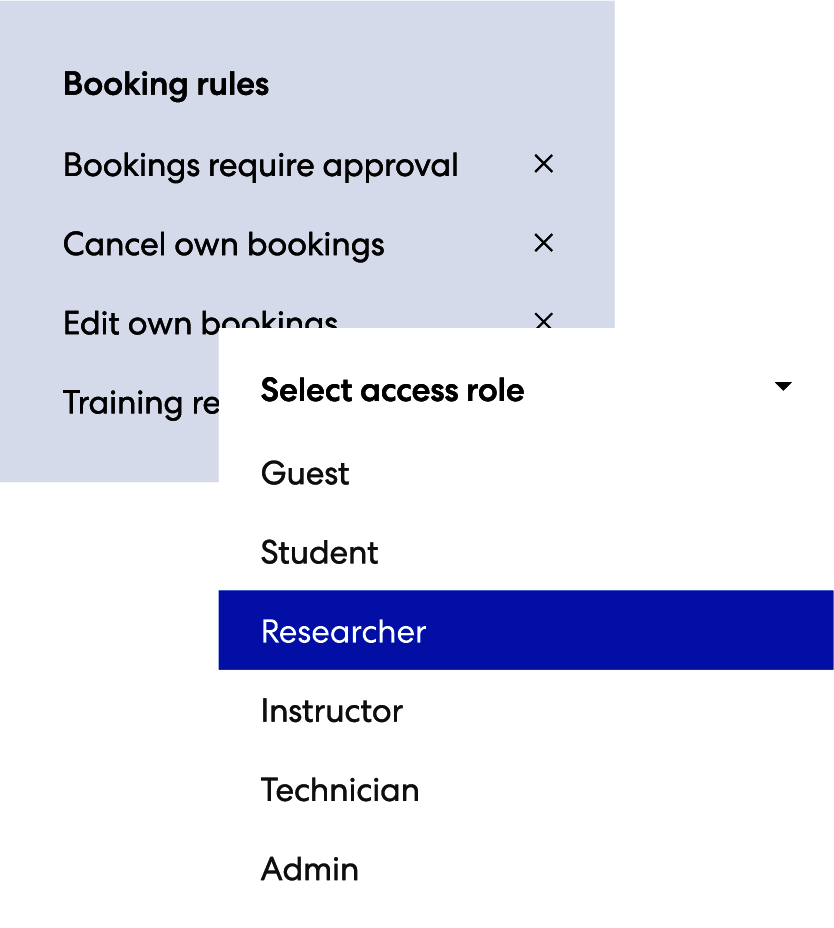
Task: Select Student from the role list
Action: click(320, 552)
